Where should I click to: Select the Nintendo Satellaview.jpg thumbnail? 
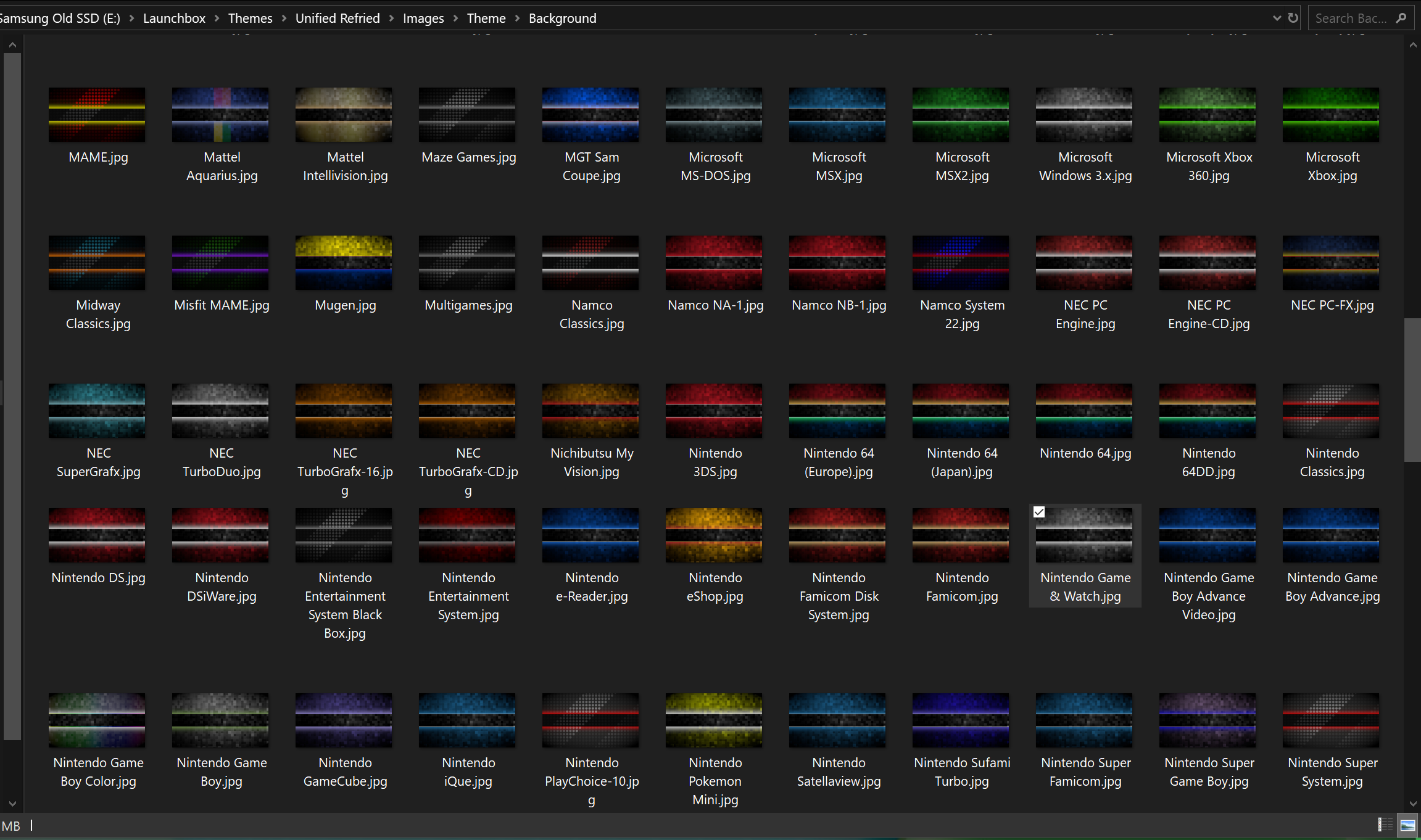(837, 720)
